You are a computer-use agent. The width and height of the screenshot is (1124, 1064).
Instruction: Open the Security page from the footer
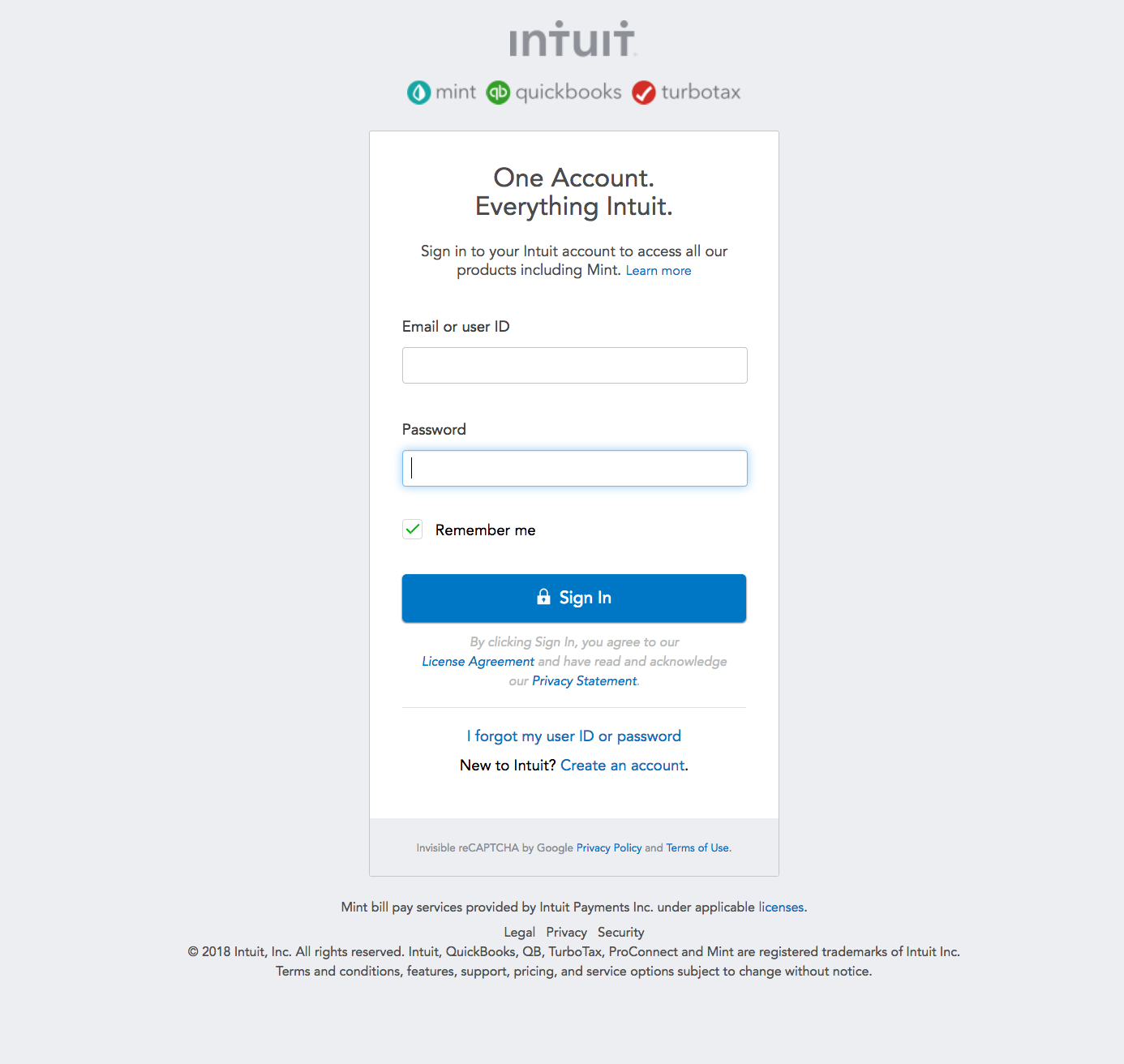click(620, 932)
